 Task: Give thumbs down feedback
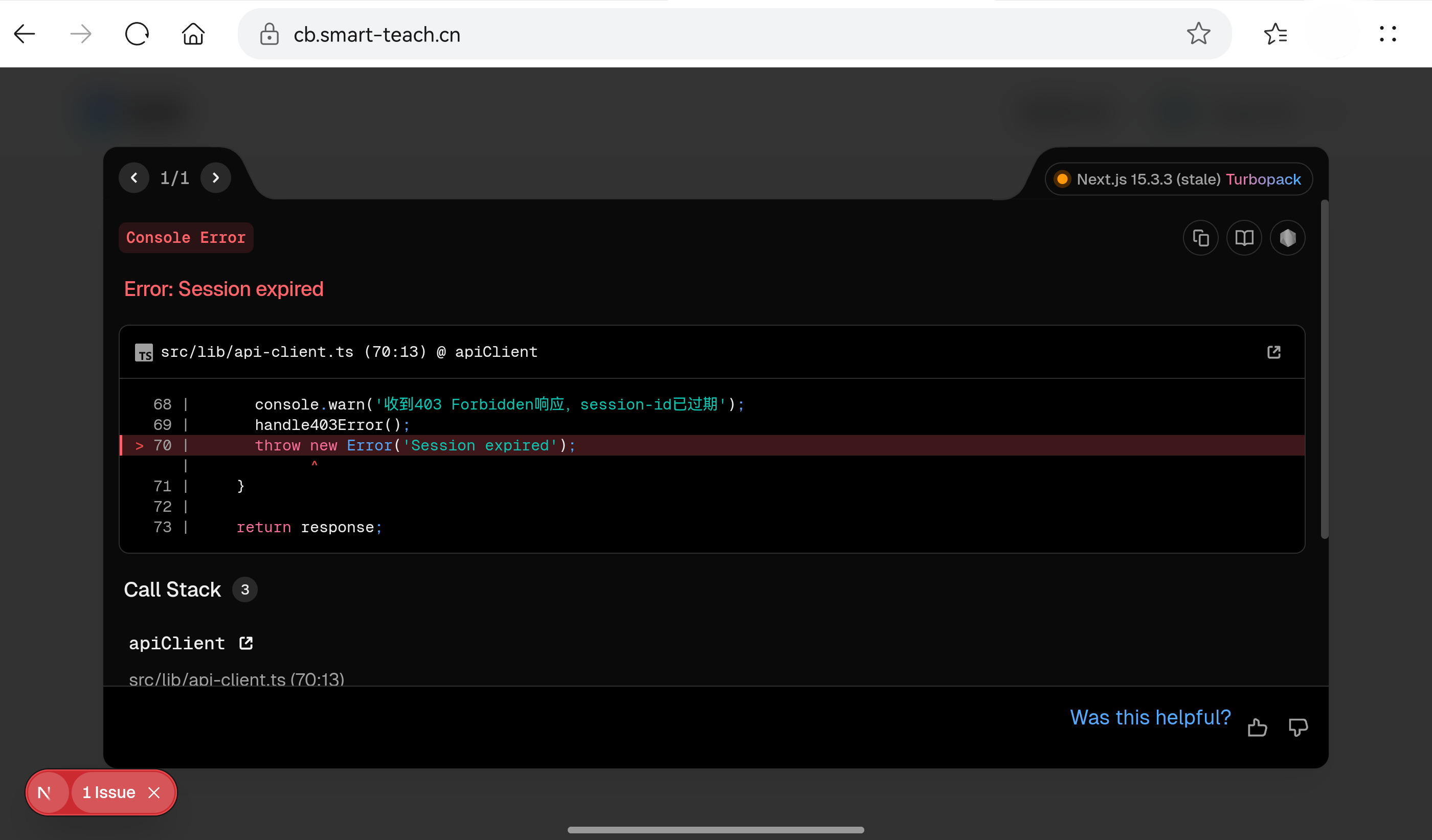1298,727
